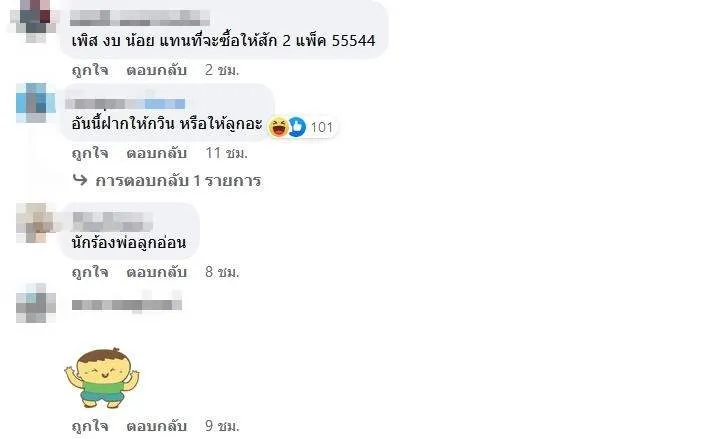The width and height of the screenshot is (712, 439).
Task: Open the third commenter's avatar above นักร้องพ่อลูกอ่อน
Action: coord(35,223)
